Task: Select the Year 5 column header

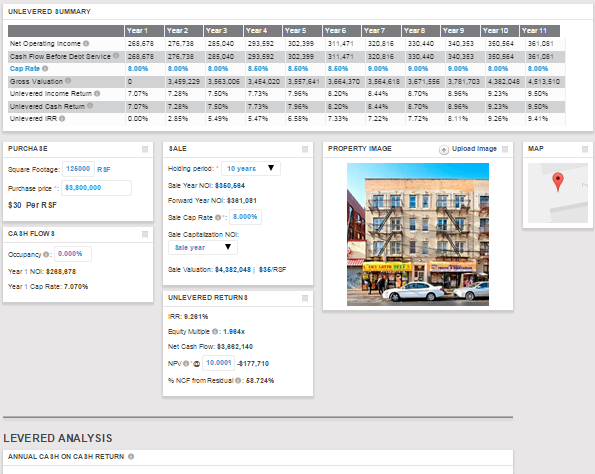Action: [x=302, y=31]
